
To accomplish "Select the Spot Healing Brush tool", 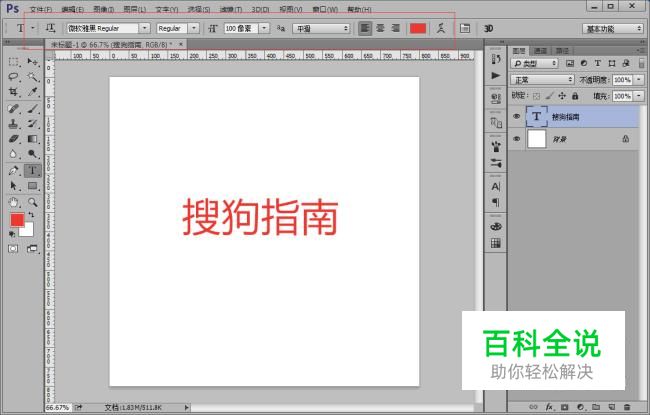I will tap(13, 109).
